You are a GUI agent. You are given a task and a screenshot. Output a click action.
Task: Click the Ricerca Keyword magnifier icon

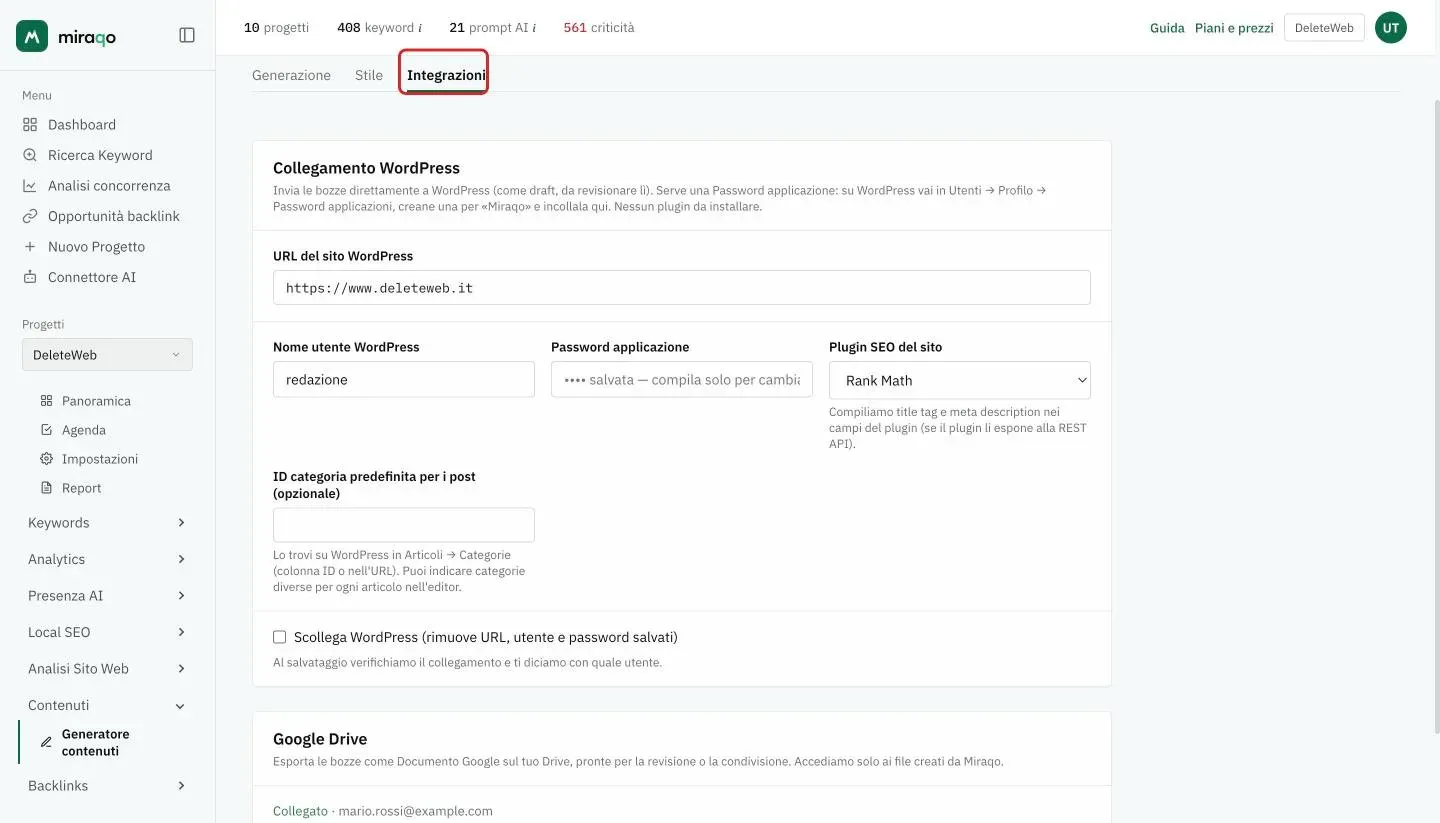click(x=30, y=155)
